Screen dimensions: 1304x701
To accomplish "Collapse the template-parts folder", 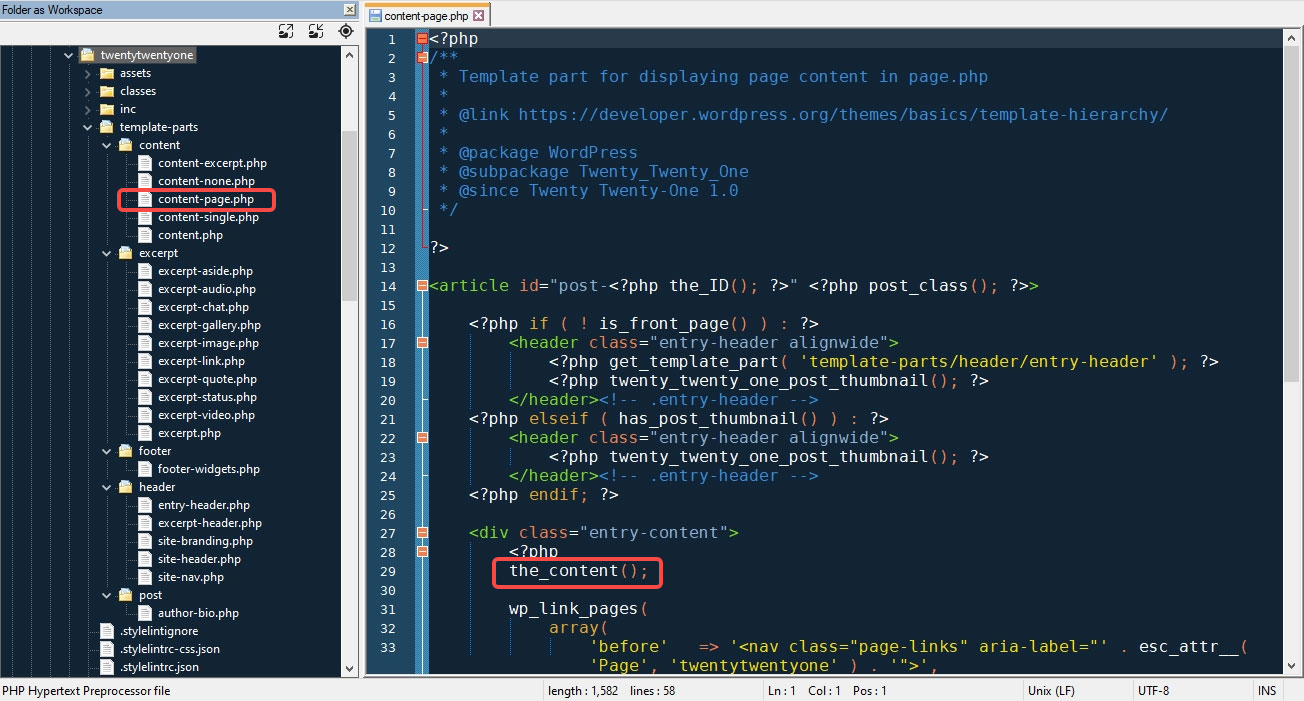I will coord(87,127).
